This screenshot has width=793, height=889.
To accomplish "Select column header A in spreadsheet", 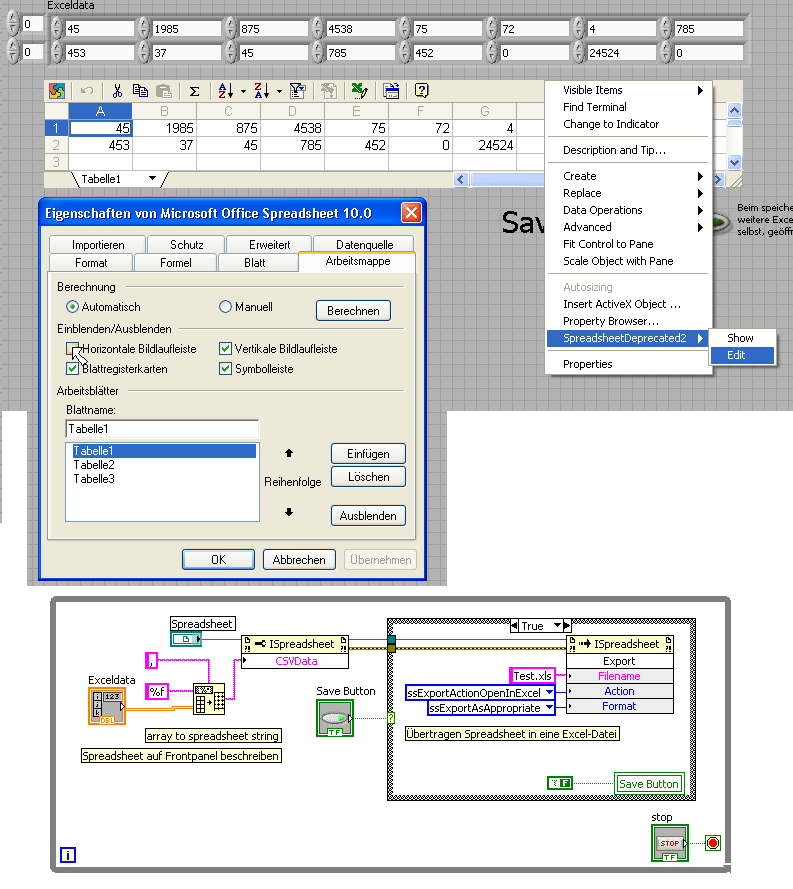I will tap(100, 111).
